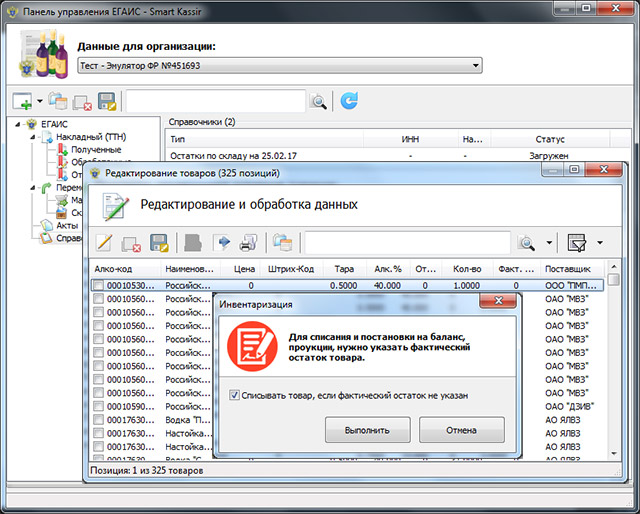Open dropdown arrow beside the inventory checklist icon
Screen dimensions: 640x514
coord(600,242)
